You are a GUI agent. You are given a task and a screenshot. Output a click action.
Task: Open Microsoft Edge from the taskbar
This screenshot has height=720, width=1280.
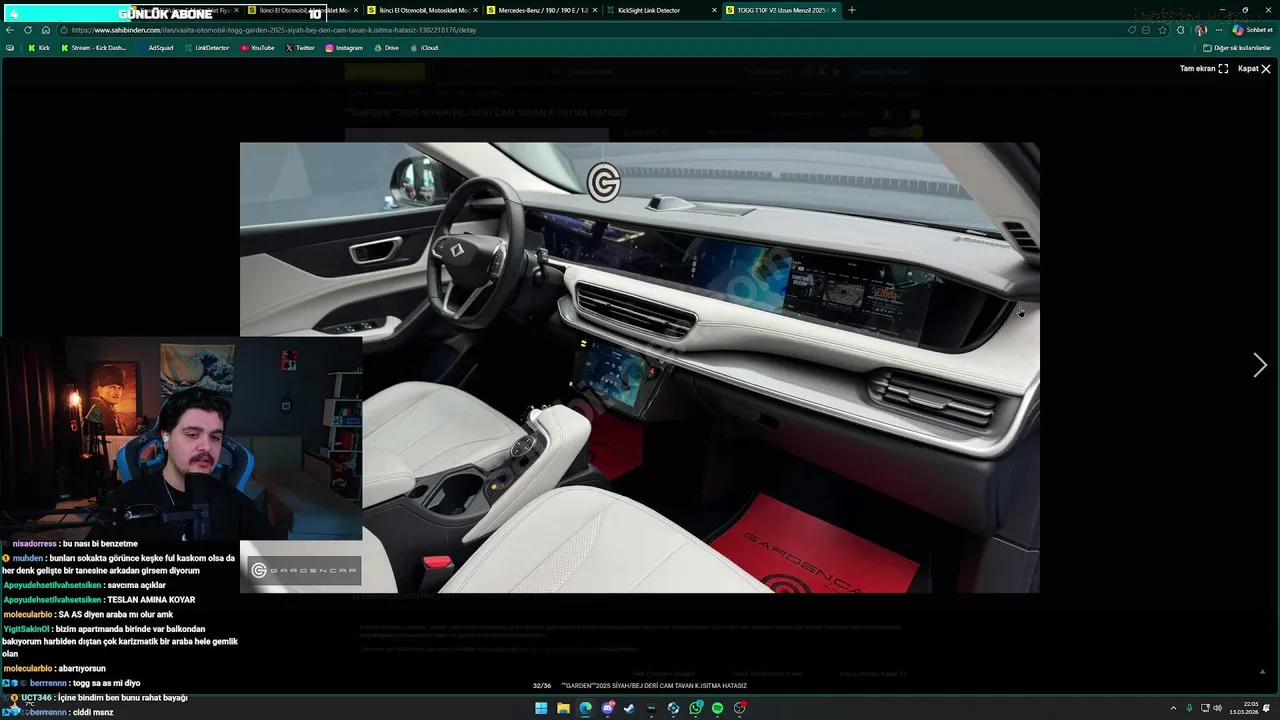pyautogui.click(x=585, y=708)
